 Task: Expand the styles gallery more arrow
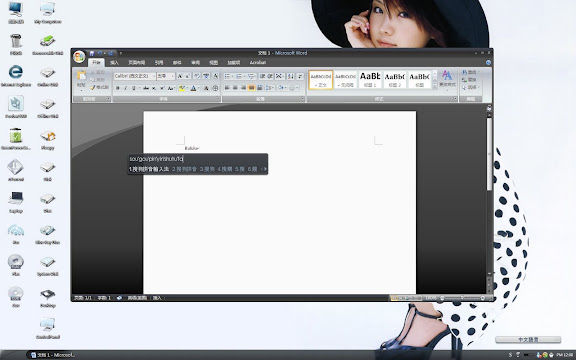click(x=435, y=86)
